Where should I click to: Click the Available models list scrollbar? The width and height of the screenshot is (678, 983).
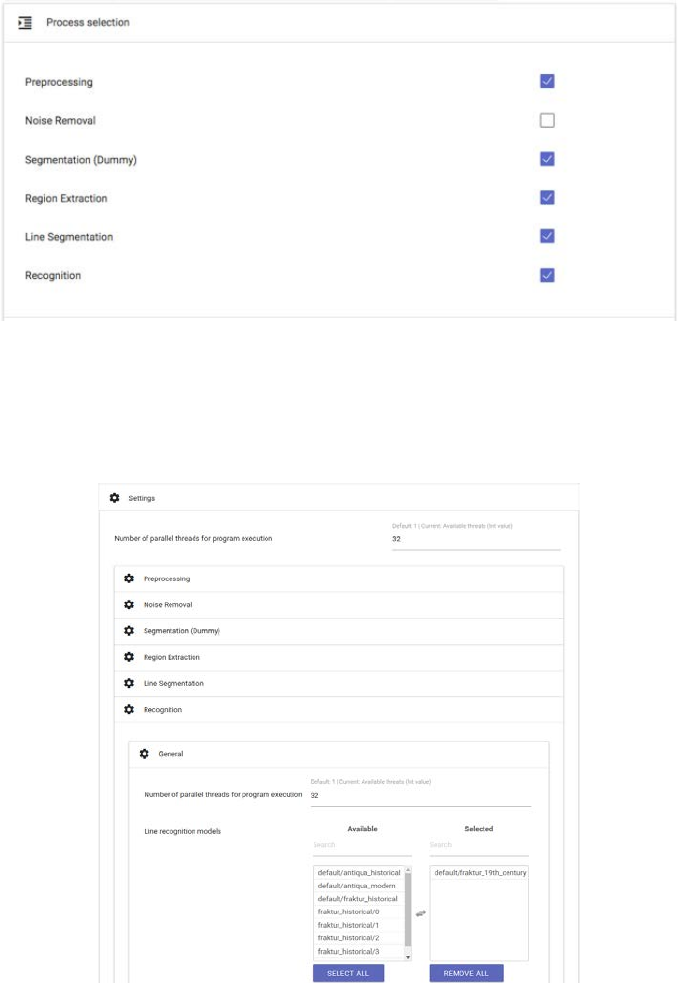coord(408,912)
